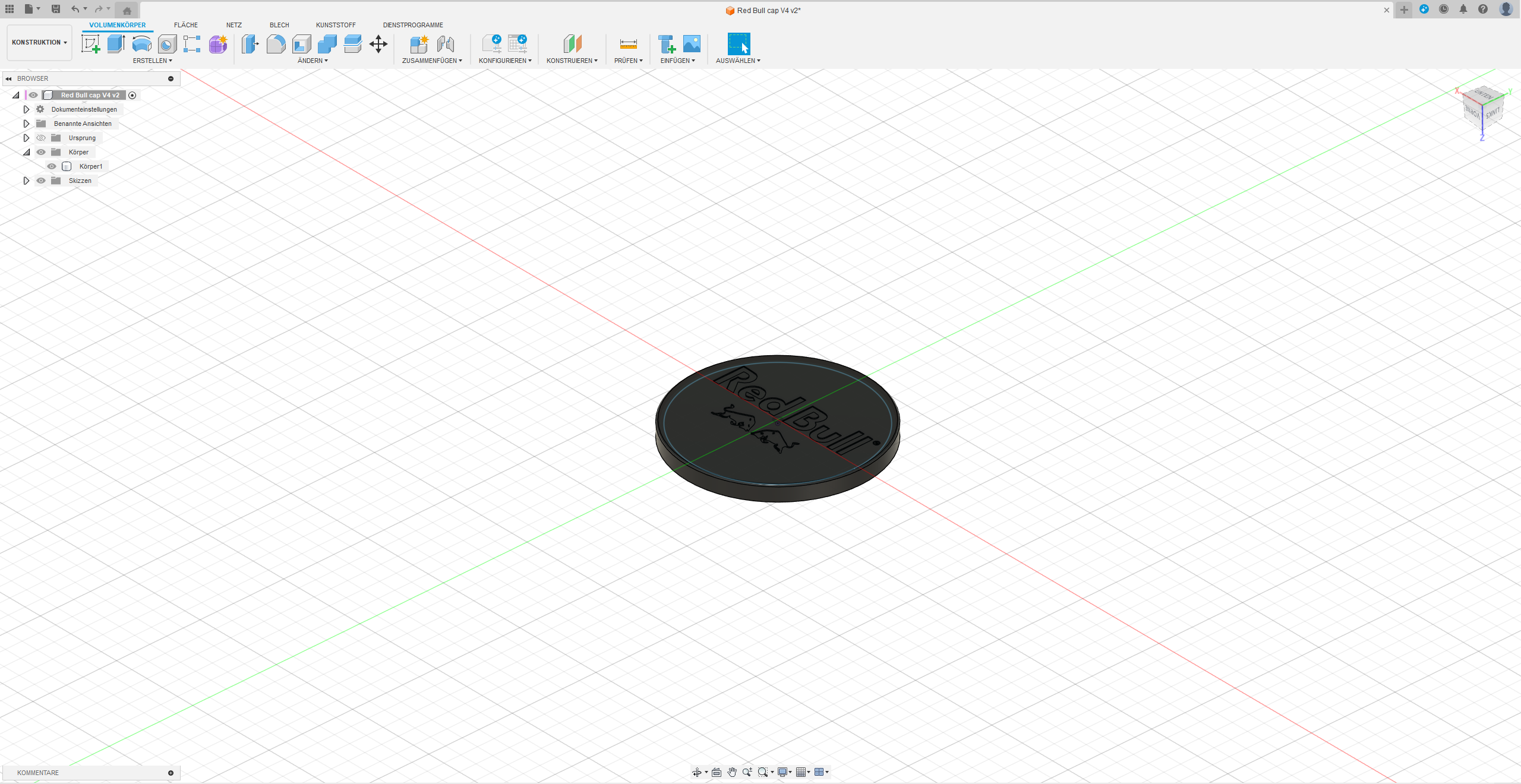1521x784 pixels.
Task: Open the Kombinieren tool in Zusammenfügen
Action: point(419,44)
